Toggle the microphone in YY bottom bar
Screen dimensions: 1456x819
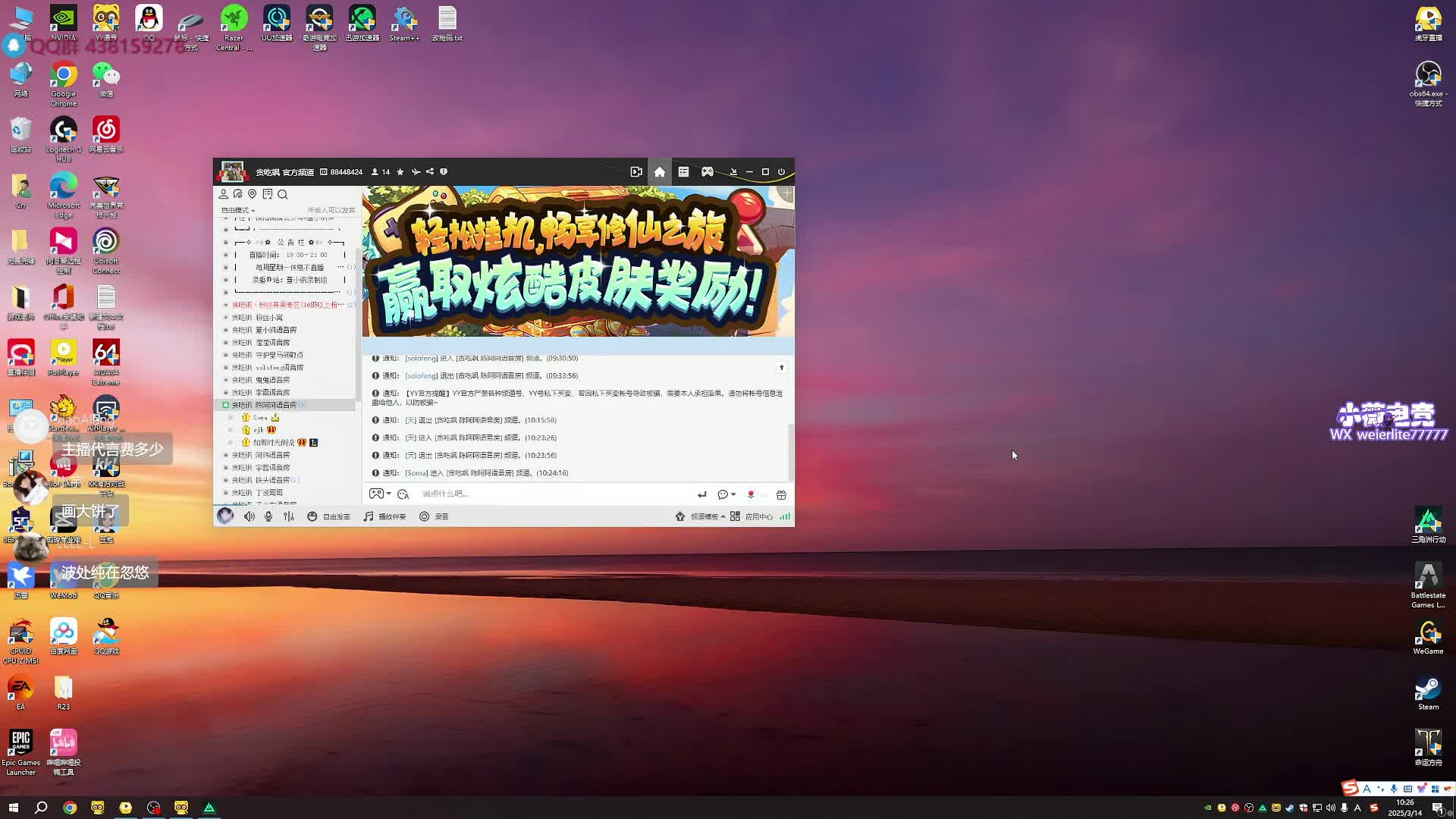pyautogui.click(x=268, y=516)
